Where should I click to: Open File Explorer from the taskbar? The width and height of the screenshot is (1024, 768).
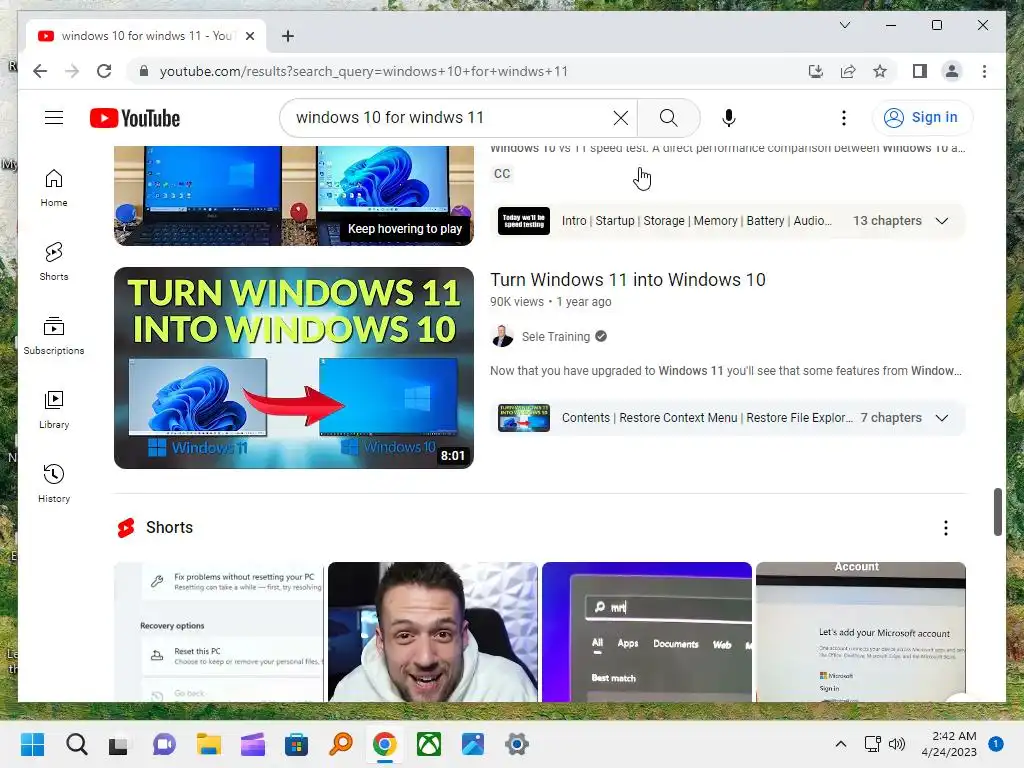209,744
